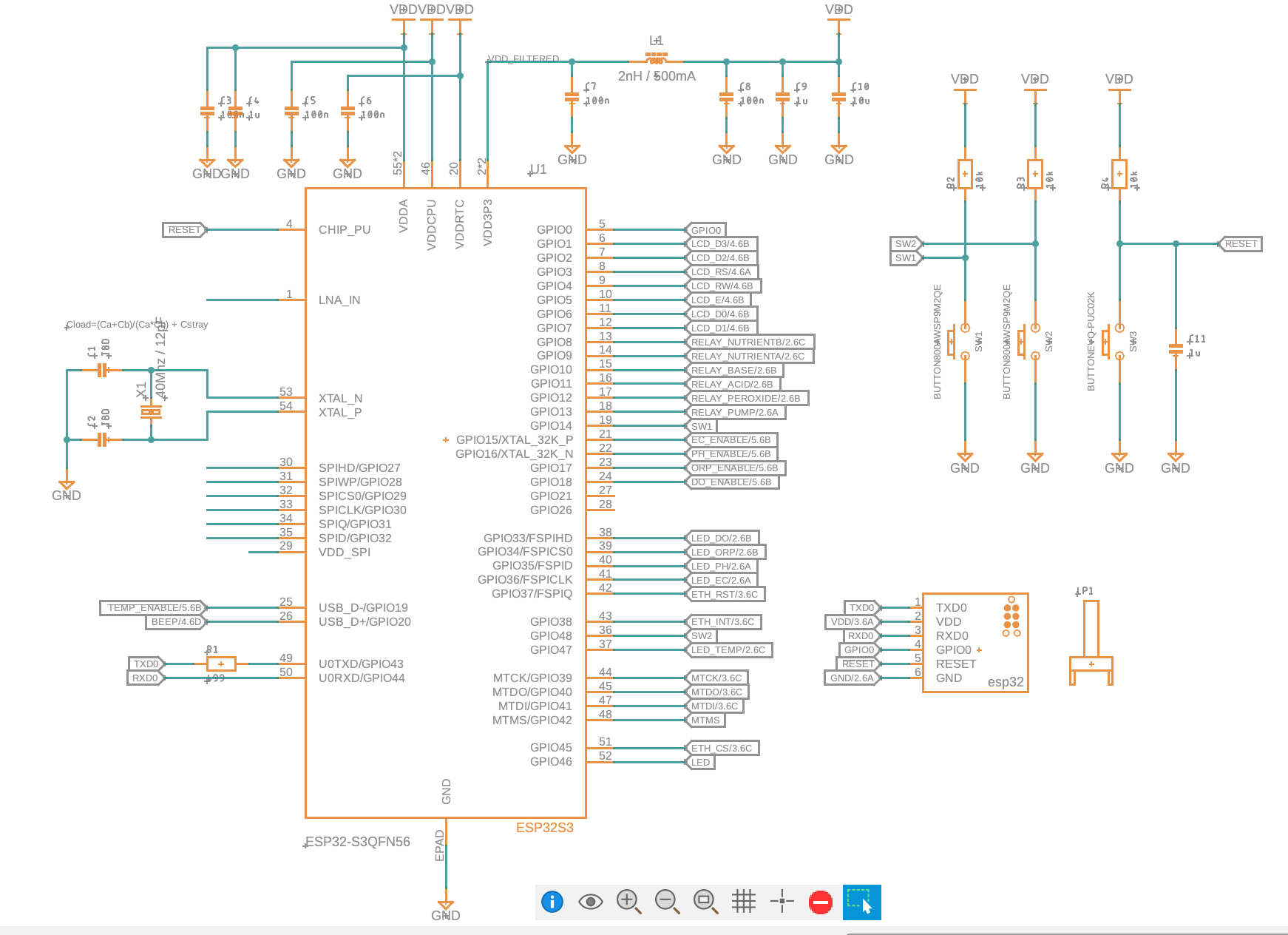
Task: Select the Group selection tool icon
Action: pos(862,902)
